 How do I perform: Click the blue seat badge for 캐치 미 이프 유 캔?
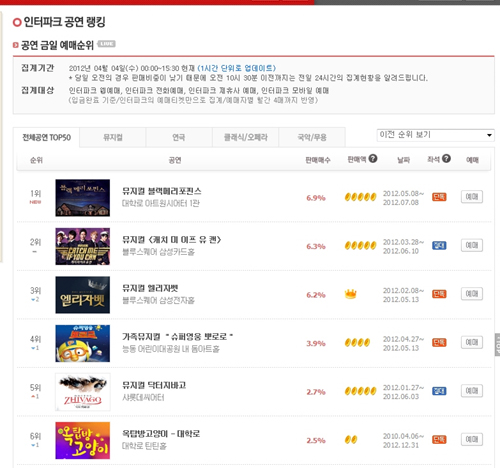(439, 245)
